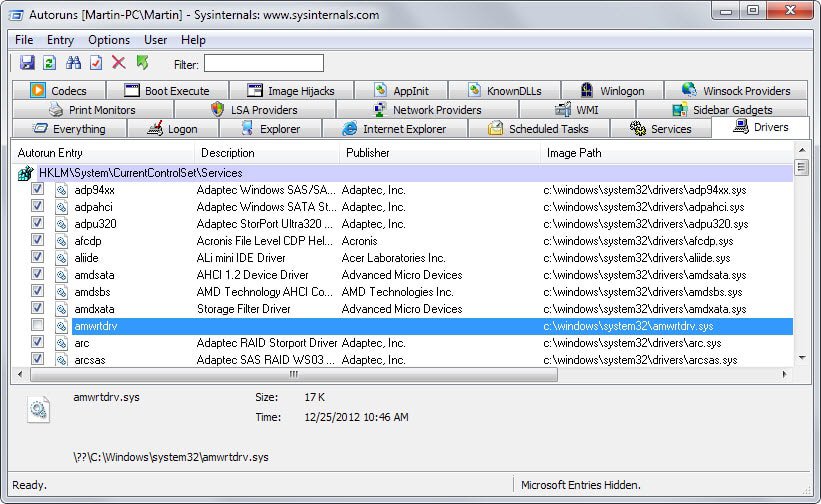Viewport: 821px width, 504px height.
Task: Click the Filter text box
Action: pos(264,64)
